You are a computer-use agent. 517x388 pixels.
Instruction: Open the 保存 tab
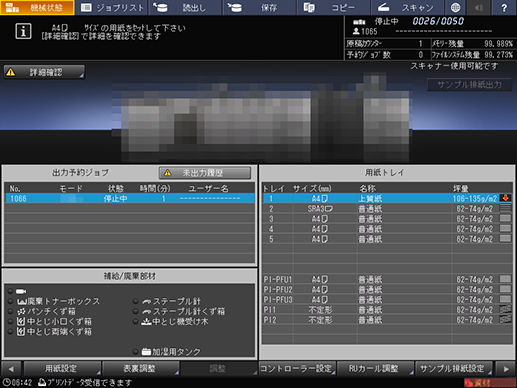[x=260, y=7]
